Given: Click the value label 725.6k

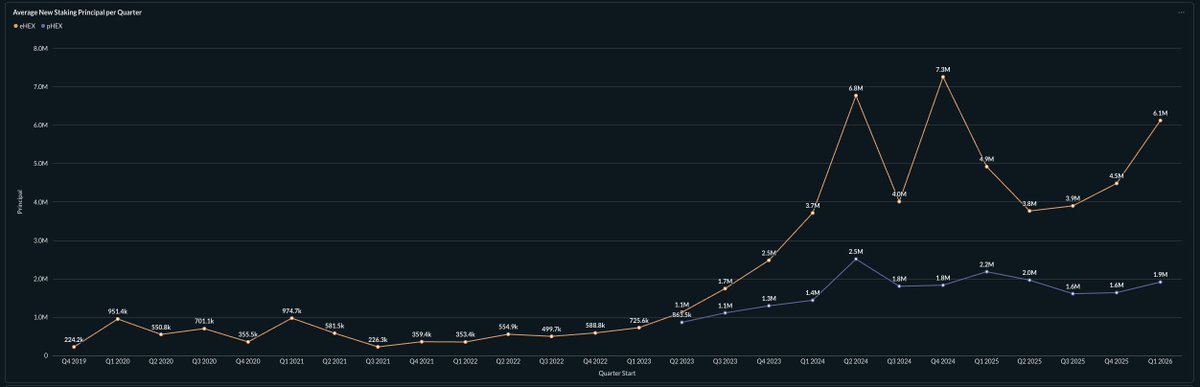Looking at the screenshot, I should point(638,320).
